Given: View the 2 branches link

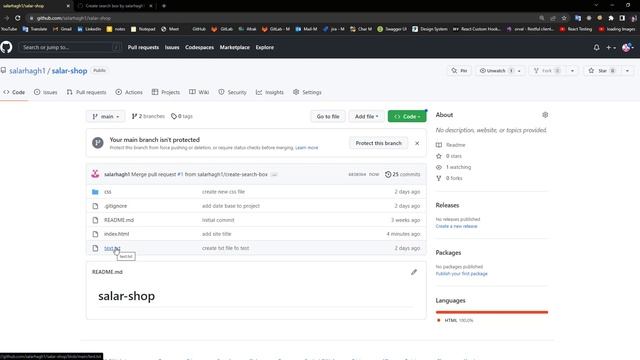Looking at the screenshot, I should [x=148, y=116].
